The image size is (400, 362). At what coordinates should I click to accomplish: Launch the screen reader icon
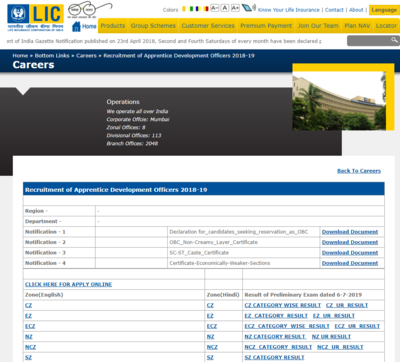pyautogui.click(x=248, y=8)
